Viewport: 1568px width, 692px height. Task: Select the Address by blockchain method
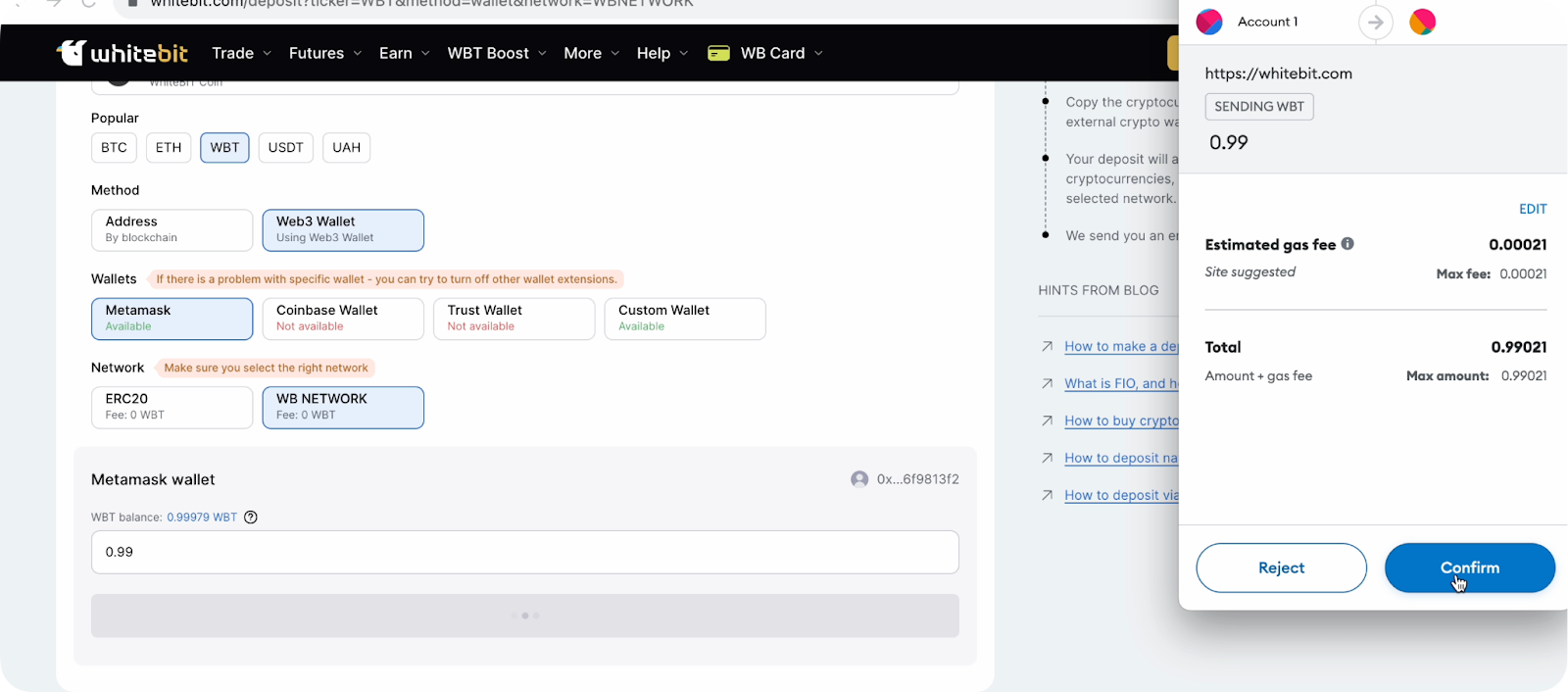coord(171,229)
